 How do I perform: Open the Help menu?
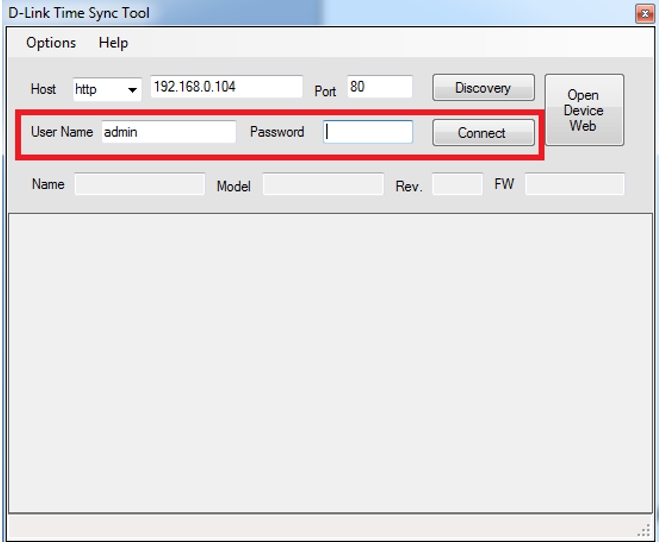coord(113,43)
